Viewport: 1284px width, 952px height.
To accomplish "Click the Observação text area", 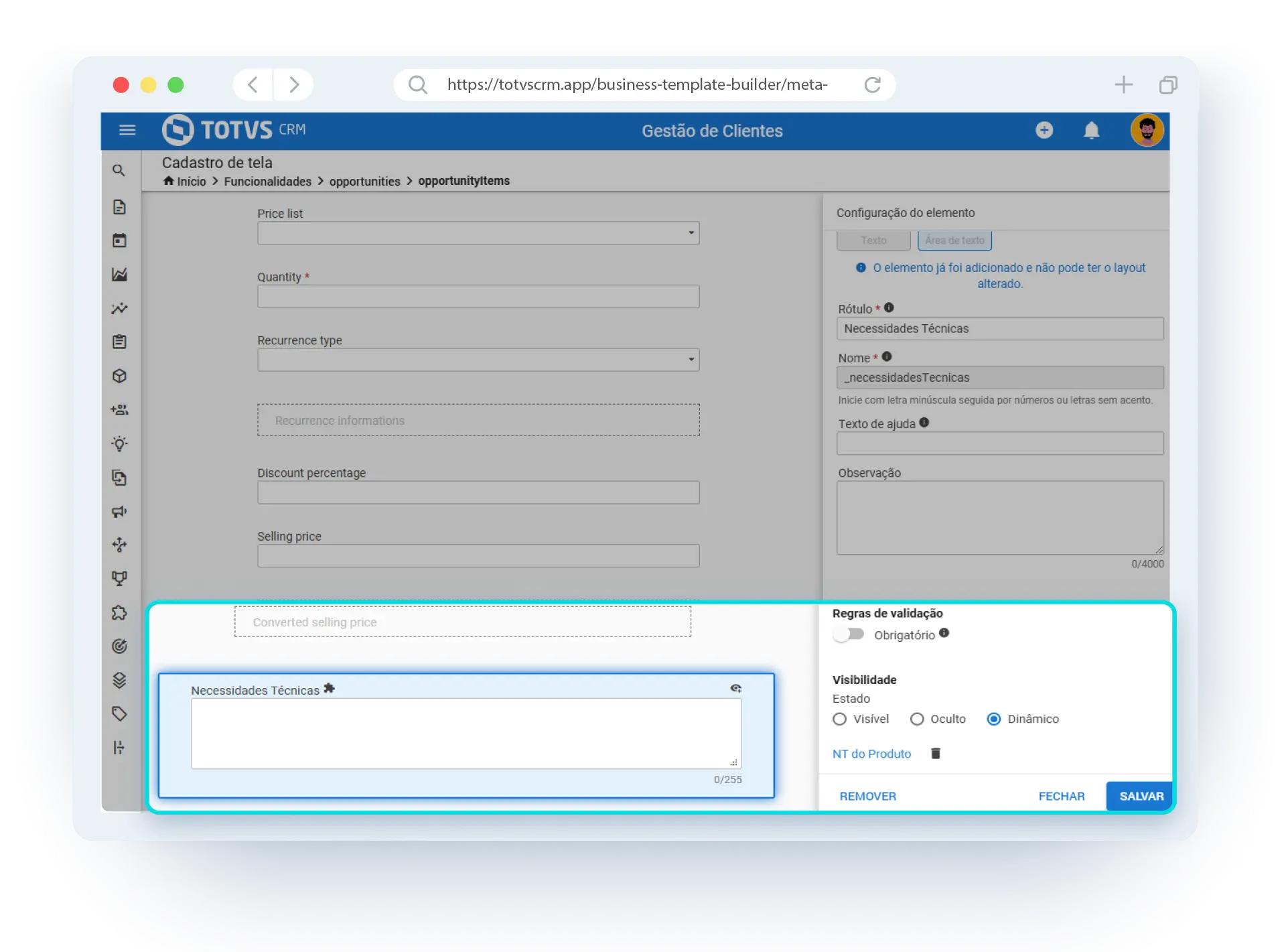I will (1000, 517).
